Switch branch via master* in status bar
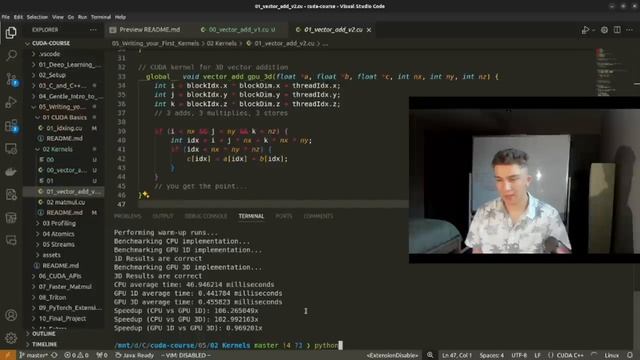Image resolution: width=640 pixels, height=360 pixels. (x=34, y=356)
